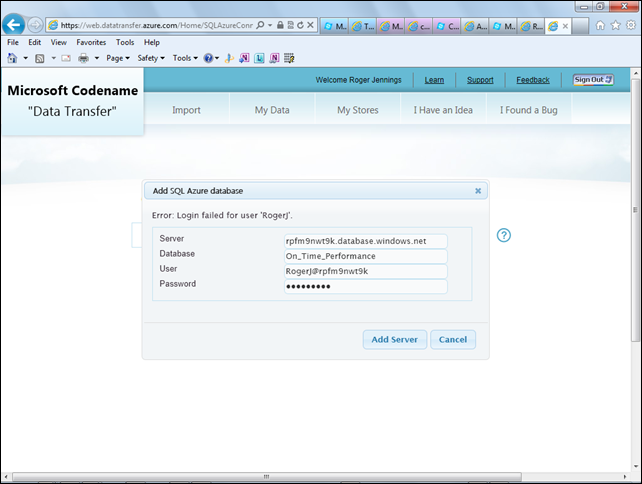Go back with the browser Back arrow
Screen dimensions: 642x484
tap(14, 25)
